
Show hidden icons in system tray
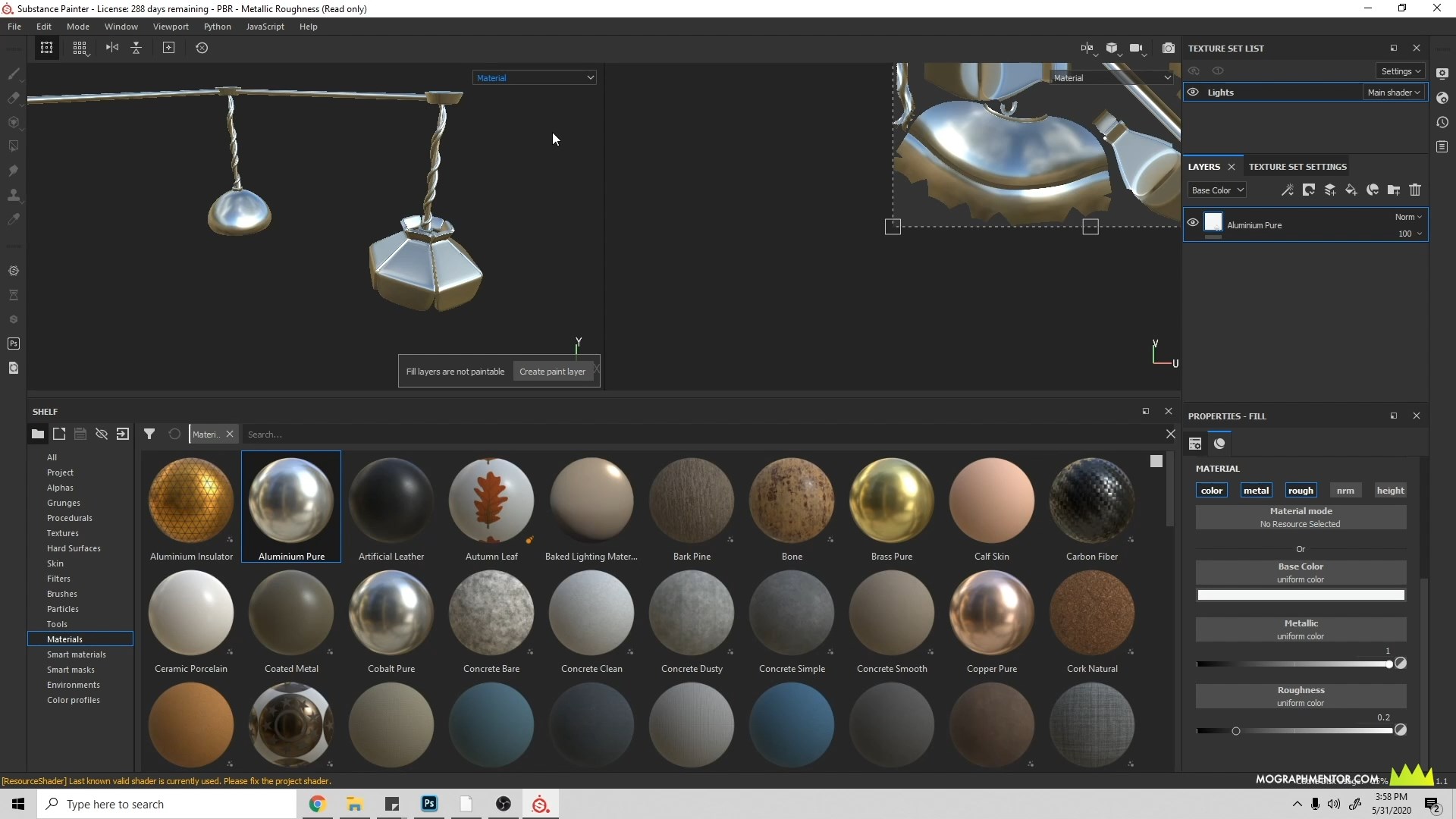coord(1297,805)
